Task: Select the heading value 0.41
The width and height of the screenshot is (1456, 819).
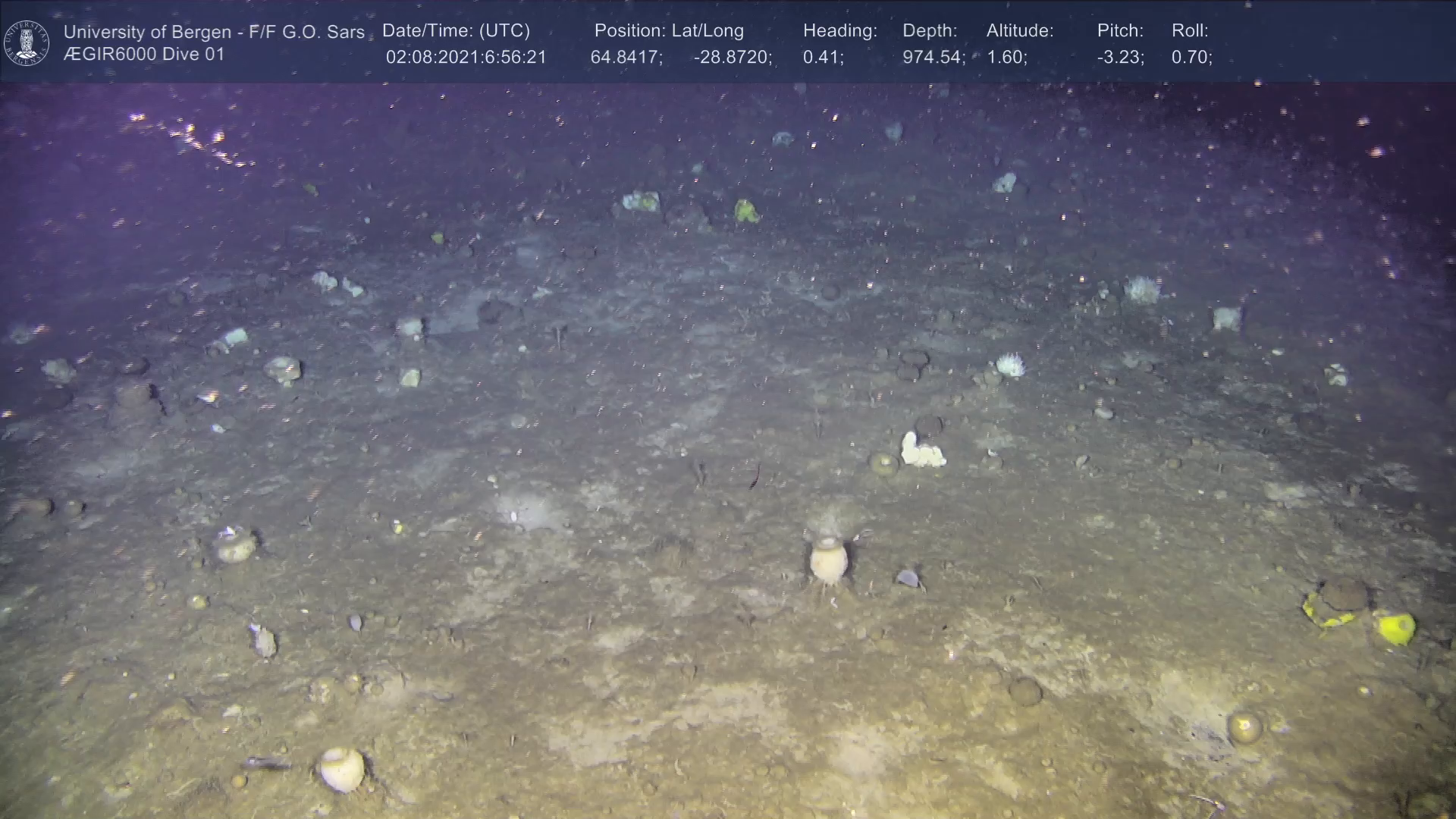Action: (823, 58)
